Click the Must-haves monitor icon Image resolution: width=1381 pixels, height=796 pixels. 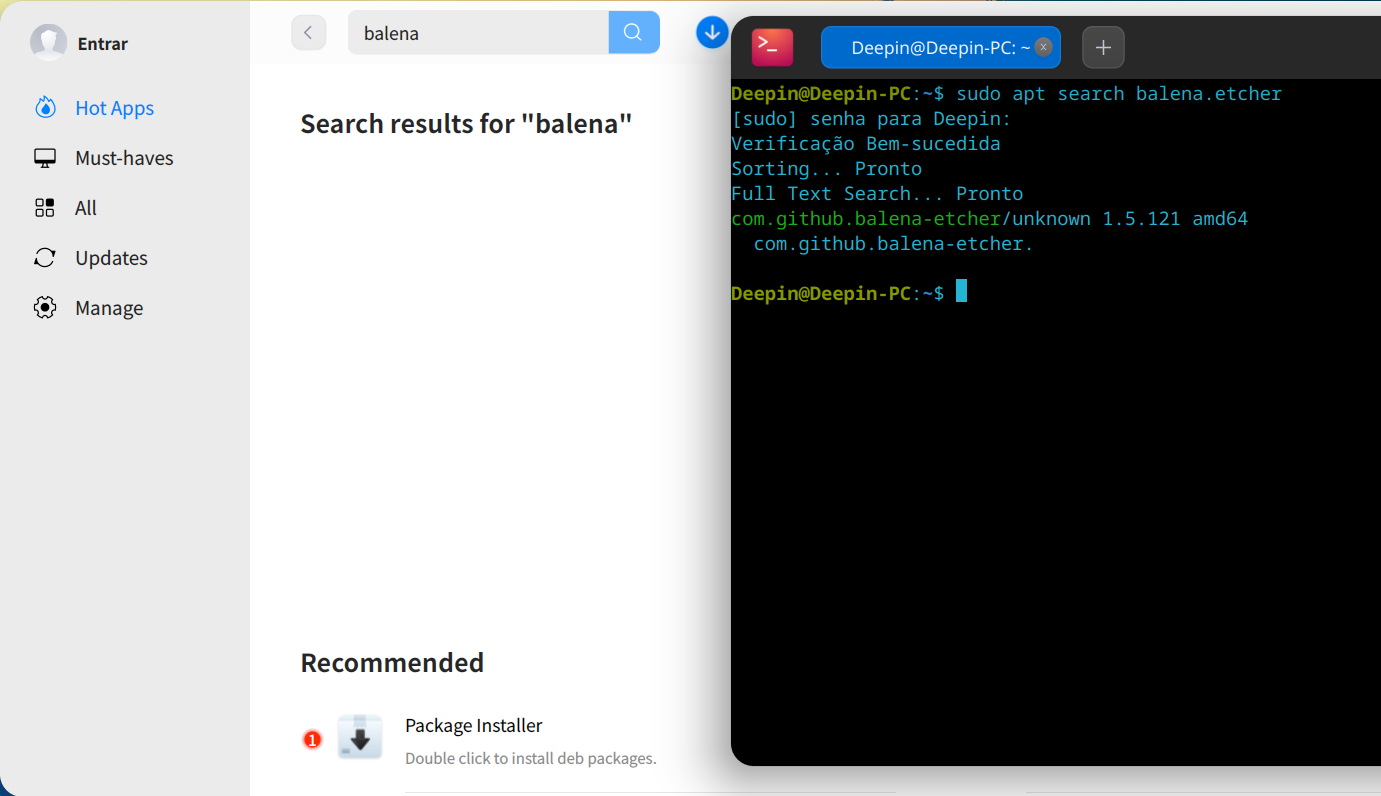click(x=45, y=158)
